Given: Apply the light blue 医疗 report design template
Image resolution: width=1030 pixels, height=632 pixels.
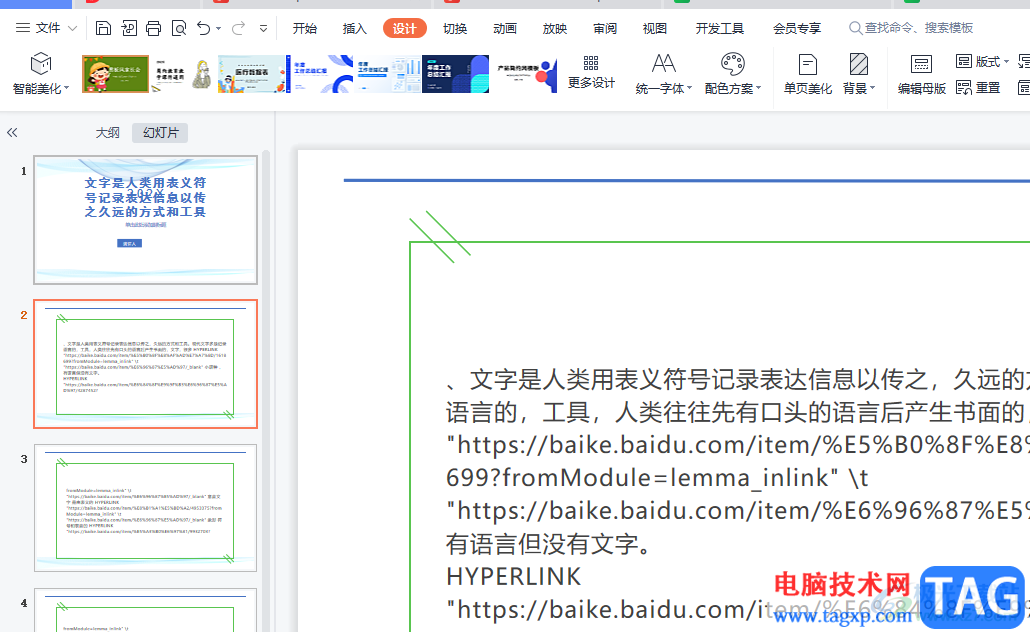Looking at the screenshot, I should click(x=252, y=74).
